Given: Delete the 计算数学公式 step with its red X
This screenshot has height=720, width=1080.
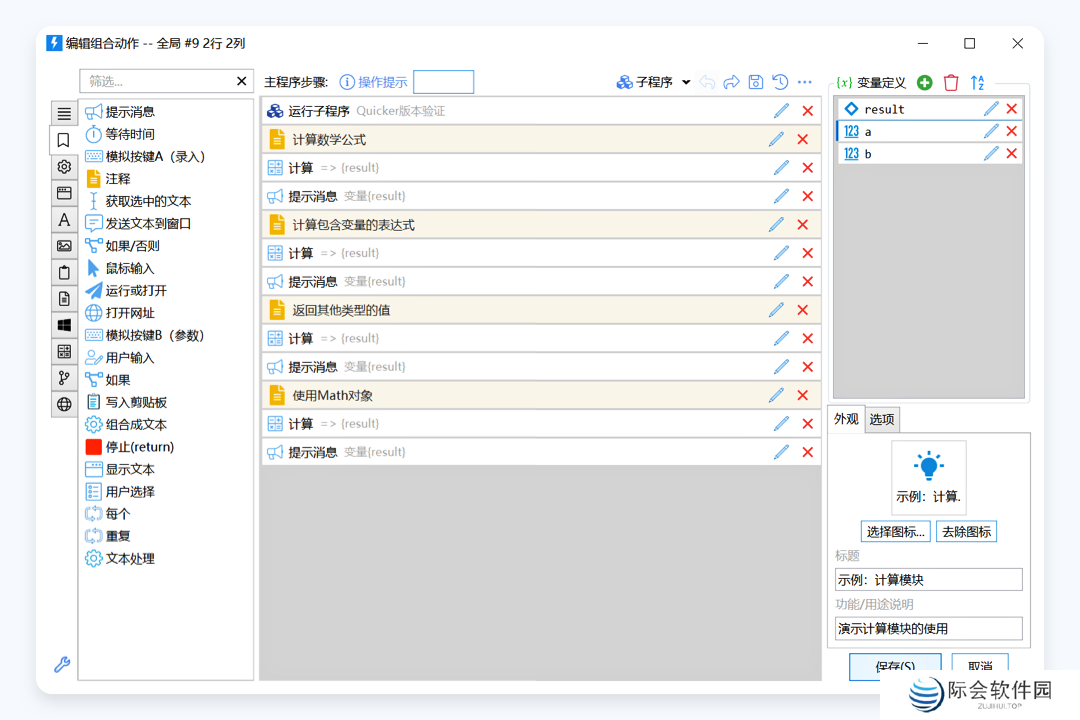Looking at the screenshot, I should (807, 138).
